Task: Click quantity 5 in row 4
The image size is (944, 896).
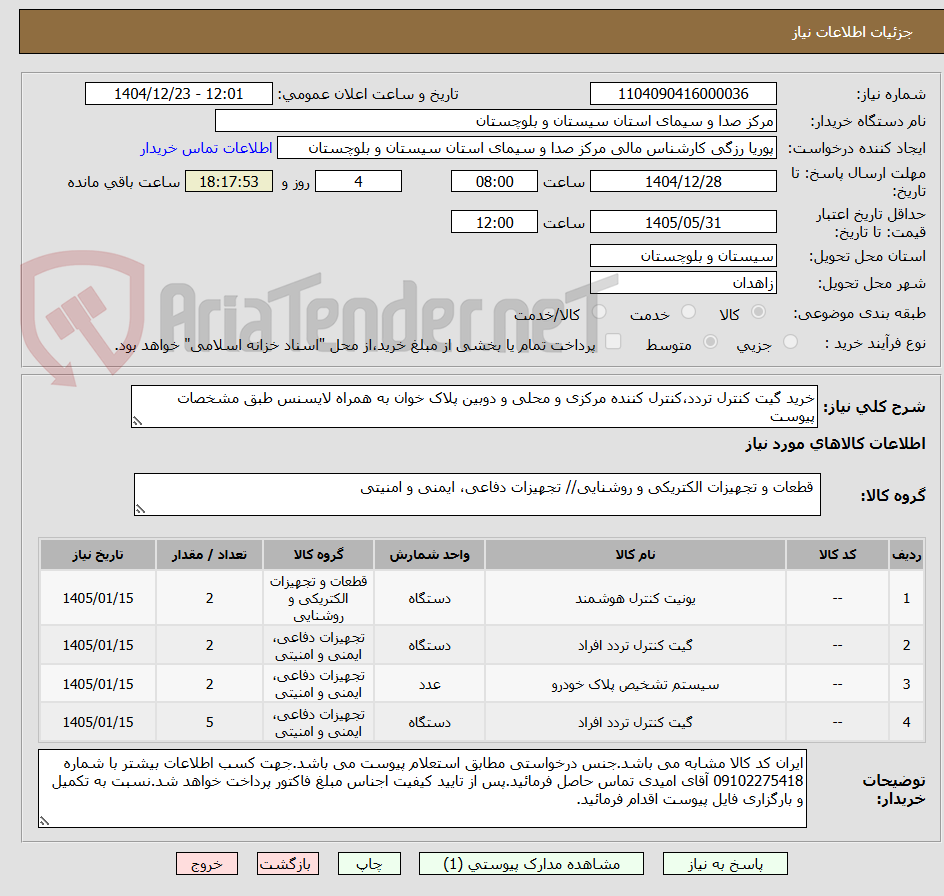Action: [210, 722]
